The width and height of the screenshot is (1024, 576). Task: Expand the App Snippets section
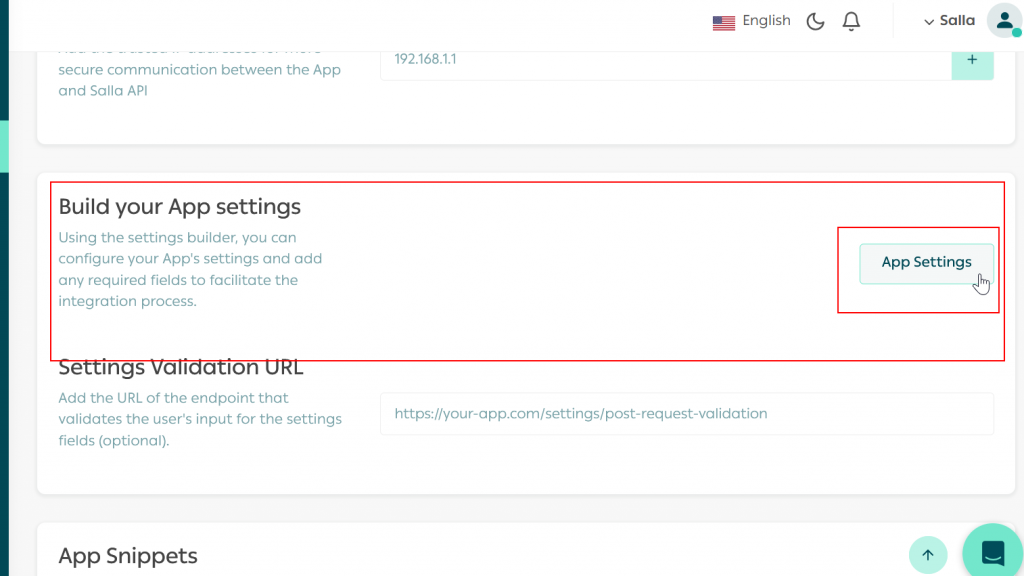[x=128, y=555]
